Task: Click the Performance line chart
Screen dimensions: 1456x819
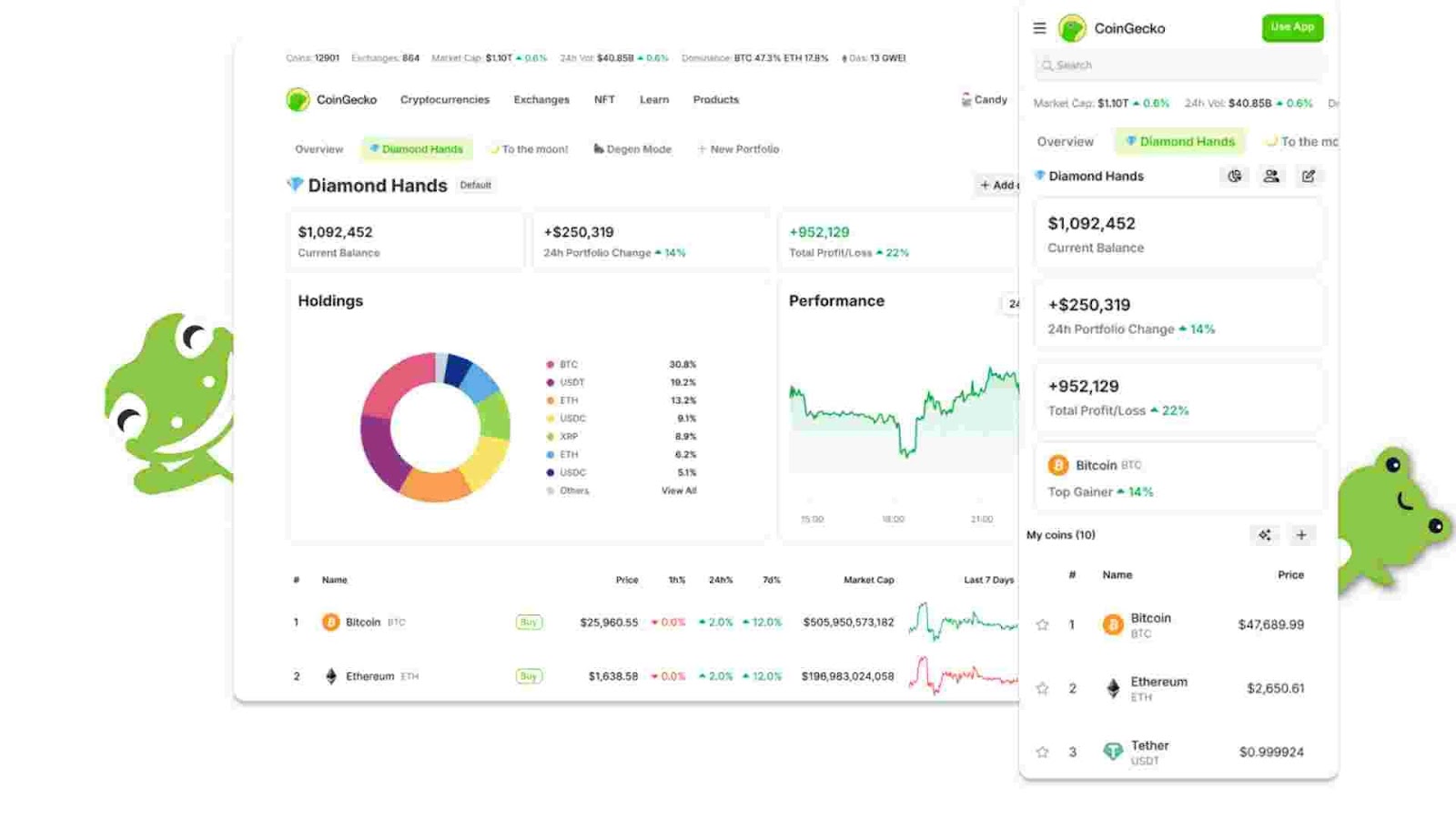Action: click(904, 419)
